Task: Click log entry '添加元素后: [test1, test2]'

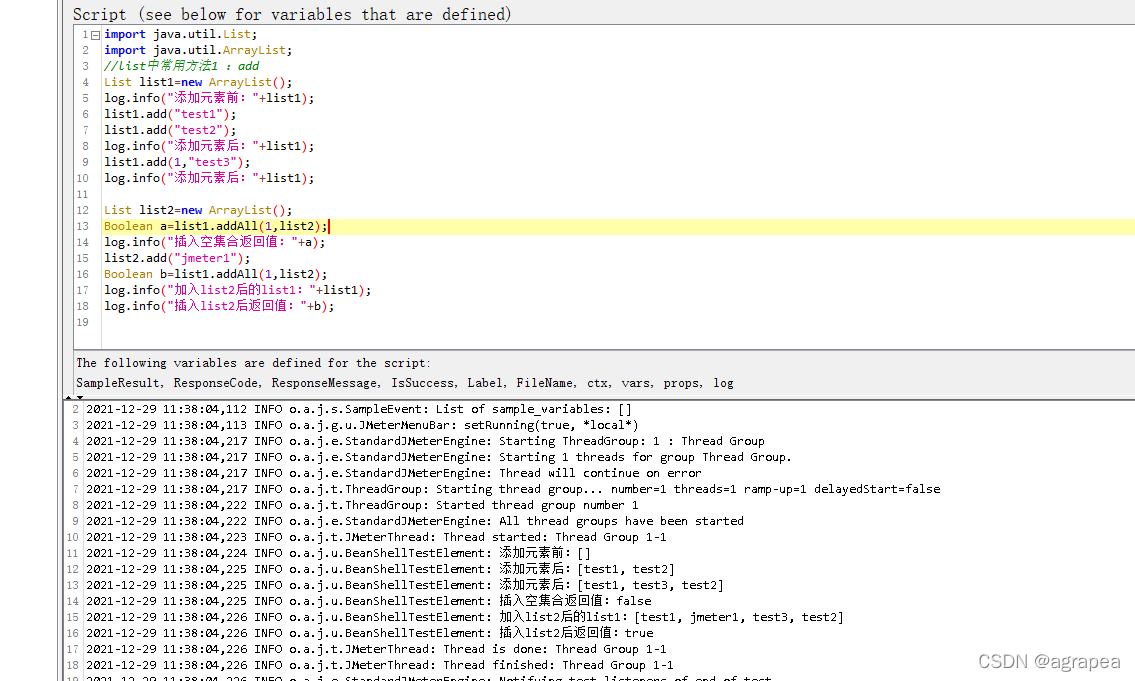Action: pos(380,568)
